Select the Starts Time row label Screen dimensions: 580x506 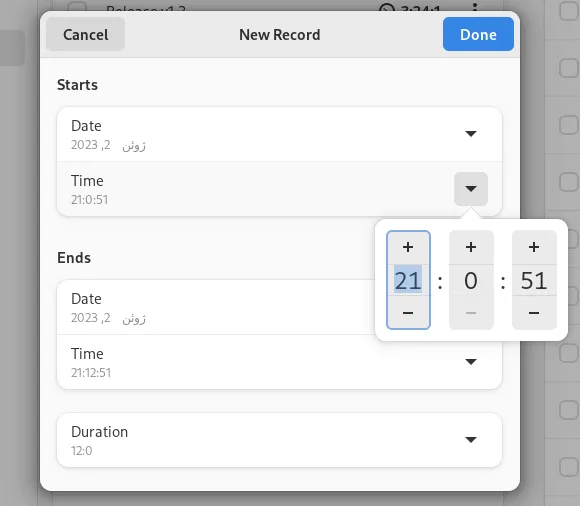pyautogui.click(x=87, y=181)
